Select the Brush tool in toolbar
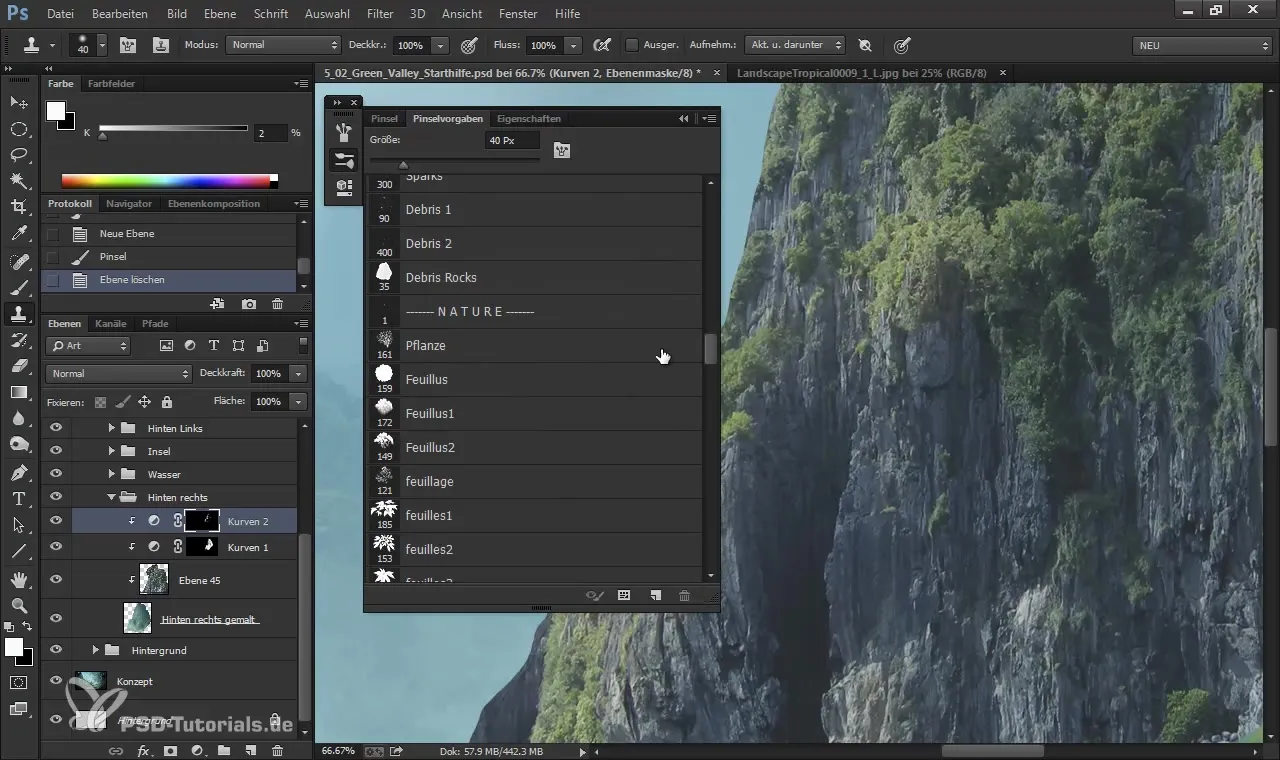Viewport: 1280px width, 760px height. [x=19, y=287]
